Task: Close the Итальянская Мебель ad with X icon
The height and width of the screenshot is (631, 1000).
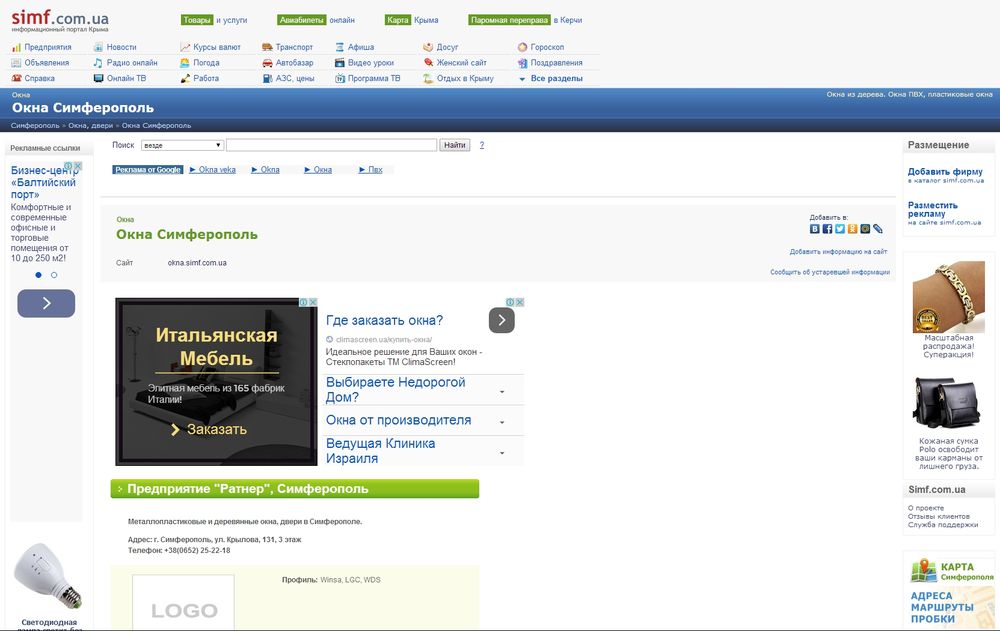Action: coord(312,302)
